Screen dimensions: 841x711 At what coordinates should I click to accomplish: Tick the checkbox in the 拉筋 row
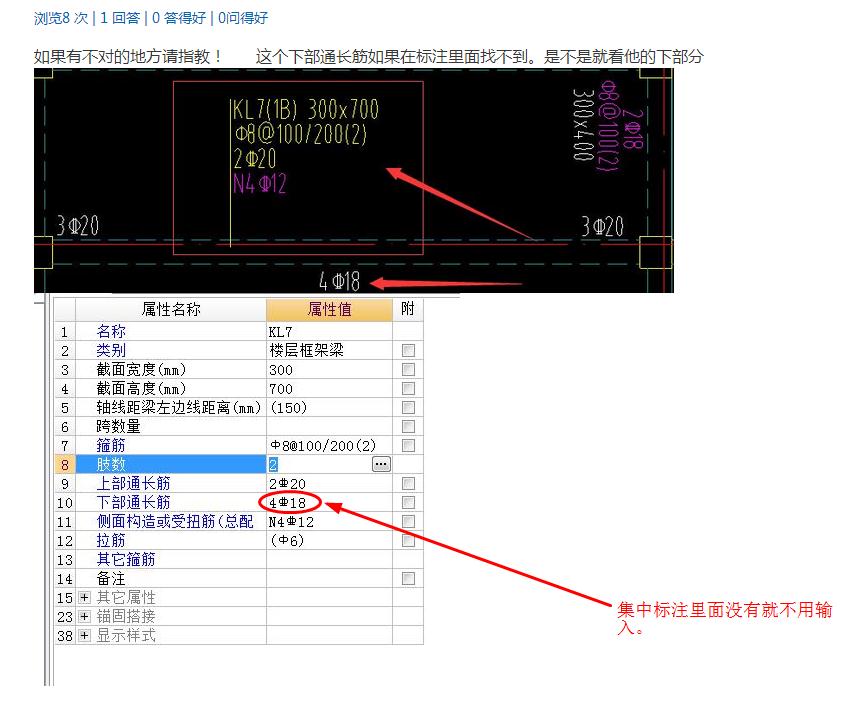[x=408, y=540]
